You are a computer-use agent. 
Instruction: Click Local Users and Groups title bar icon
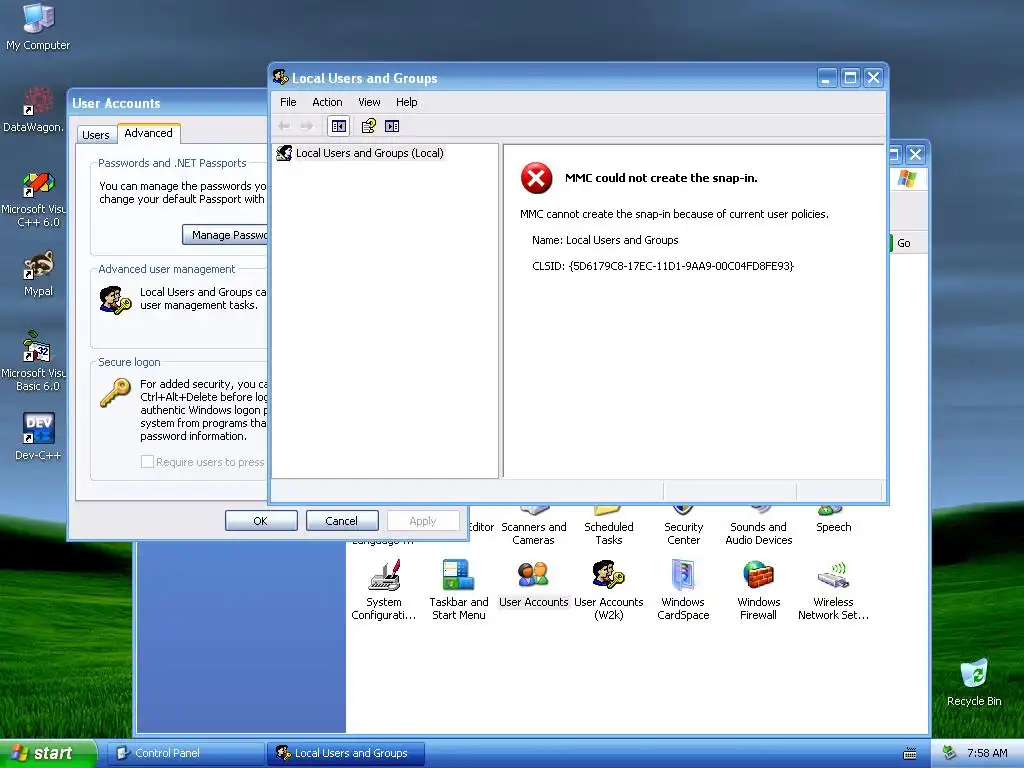(281, 77)
